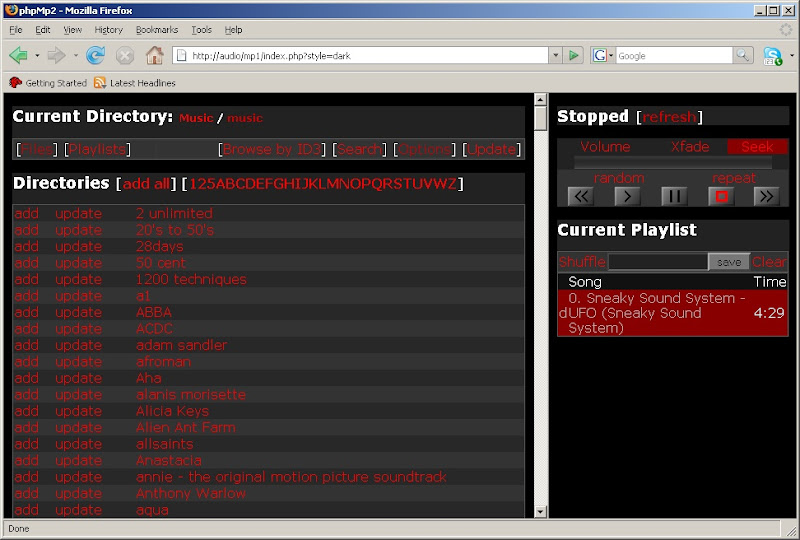Click the Getting Started bookmark icon
Screen dimensions: 800x540
click(x=15, y=83)
